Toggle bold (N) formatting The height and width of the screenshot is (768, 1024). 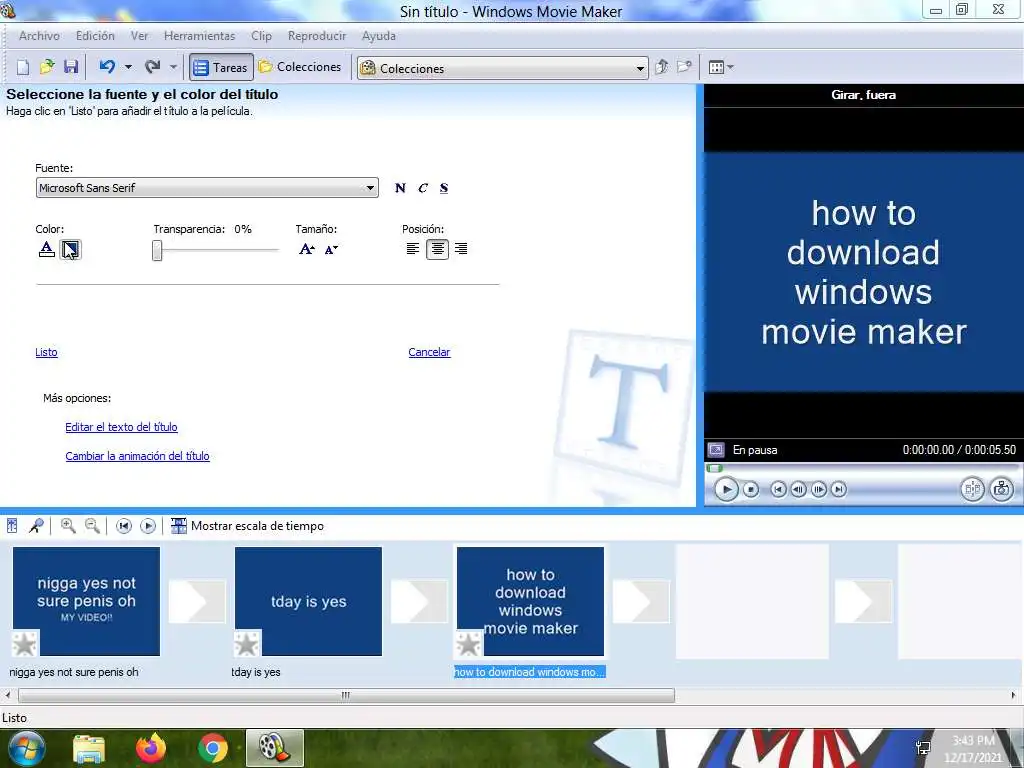tap(400, 188)
